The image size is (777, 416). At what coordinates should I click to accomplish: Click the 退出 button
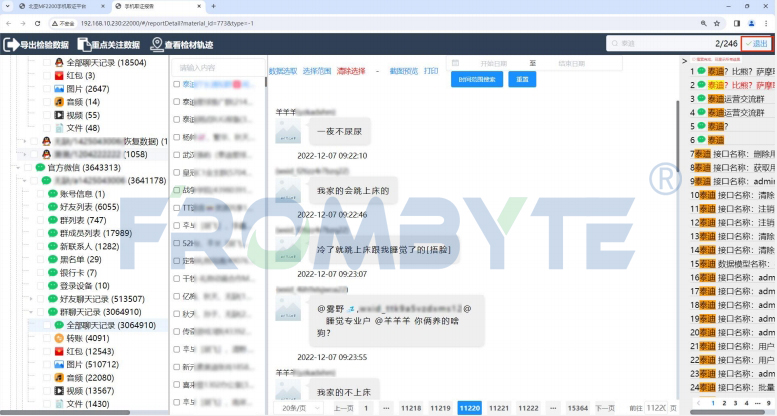click(756, 44)
